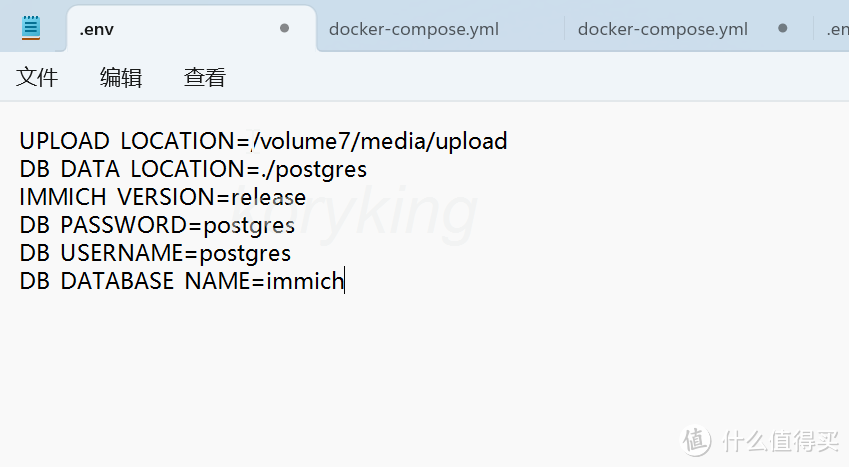849x467 pixels.
Task: Click the 值 watermark logo icon
Action: [x=697, y=440]
